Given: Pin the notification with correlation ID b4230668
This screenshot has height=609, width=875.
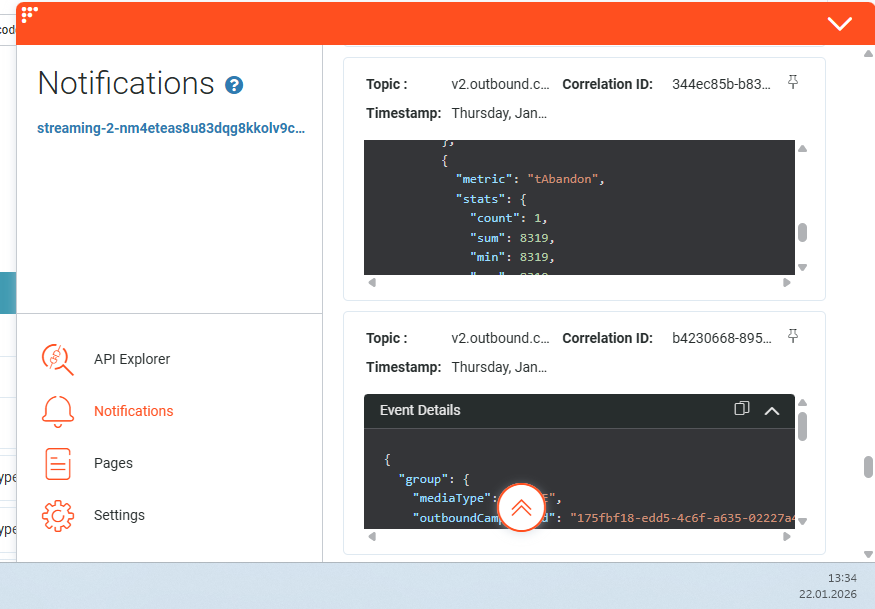Looking at the screenshot, I should coord(793,335).
